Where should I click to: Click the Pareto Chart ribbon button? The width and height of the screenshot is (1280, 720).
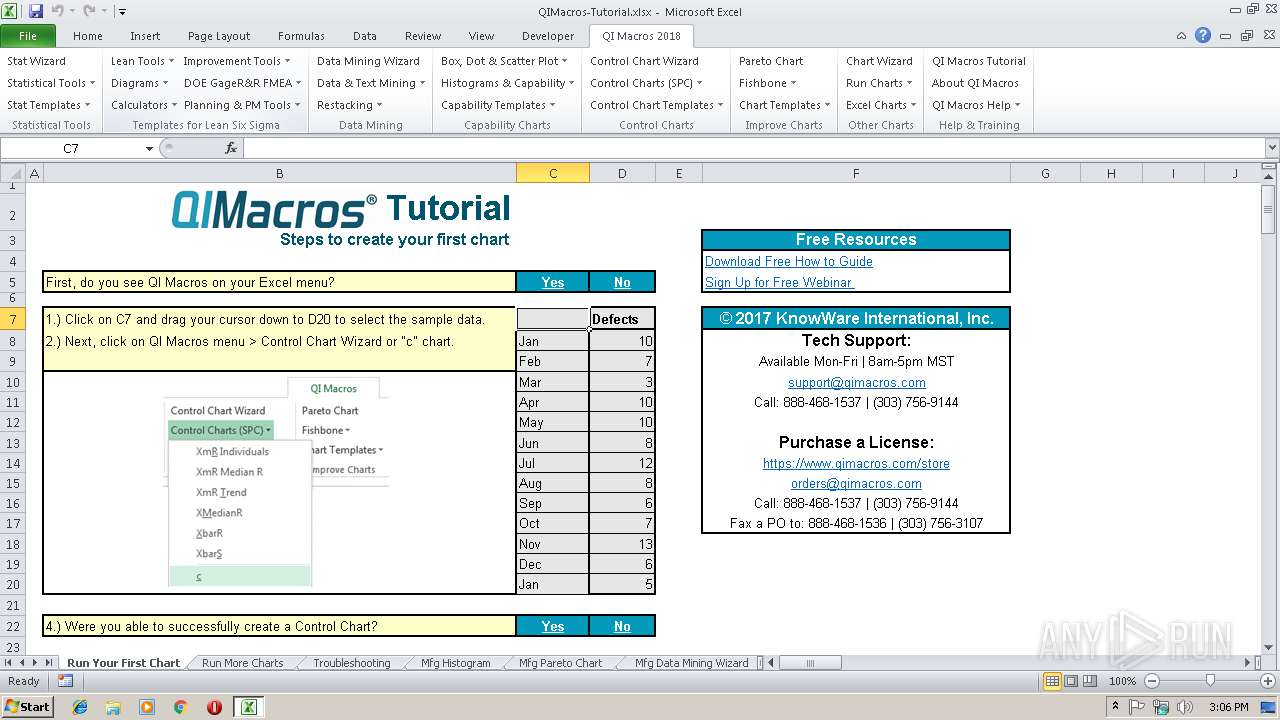tap(771, 61)
